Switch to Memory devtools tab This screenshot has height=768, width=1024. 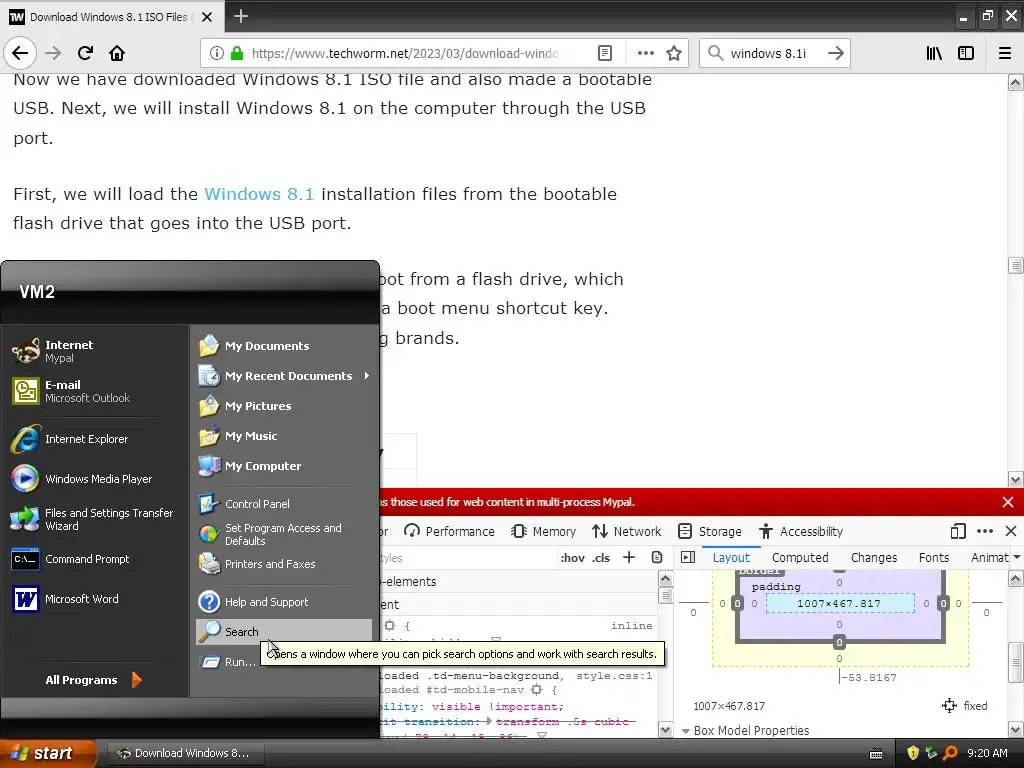click(544, 531)
